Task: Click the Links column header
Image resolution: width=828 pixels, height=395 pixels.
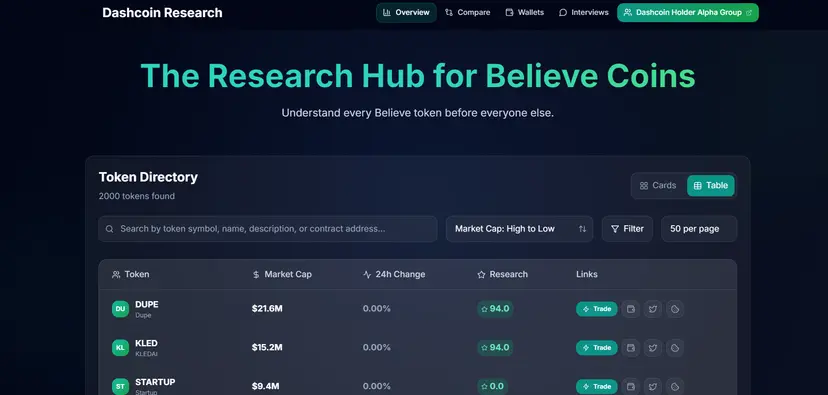Action: coord(587,275)
